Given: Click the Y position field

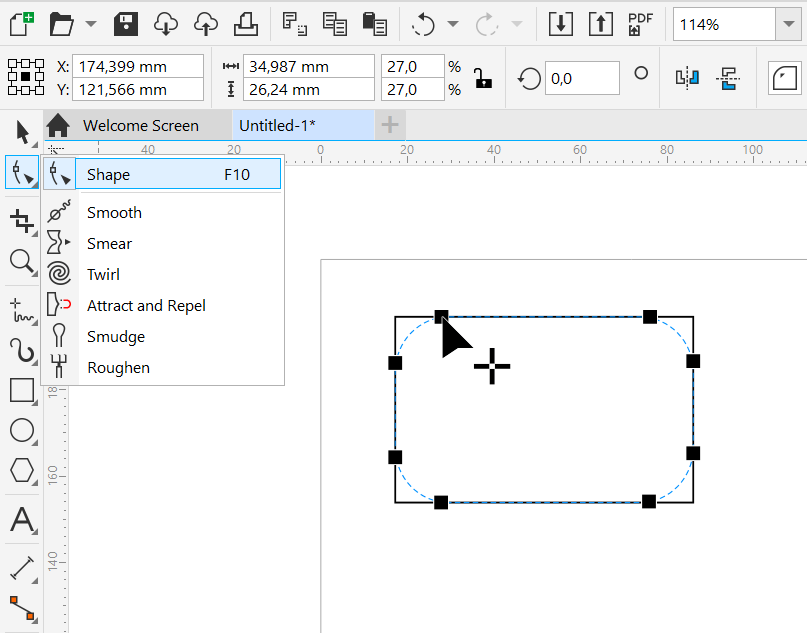Looking at the screenshot, I should point(138,90).
